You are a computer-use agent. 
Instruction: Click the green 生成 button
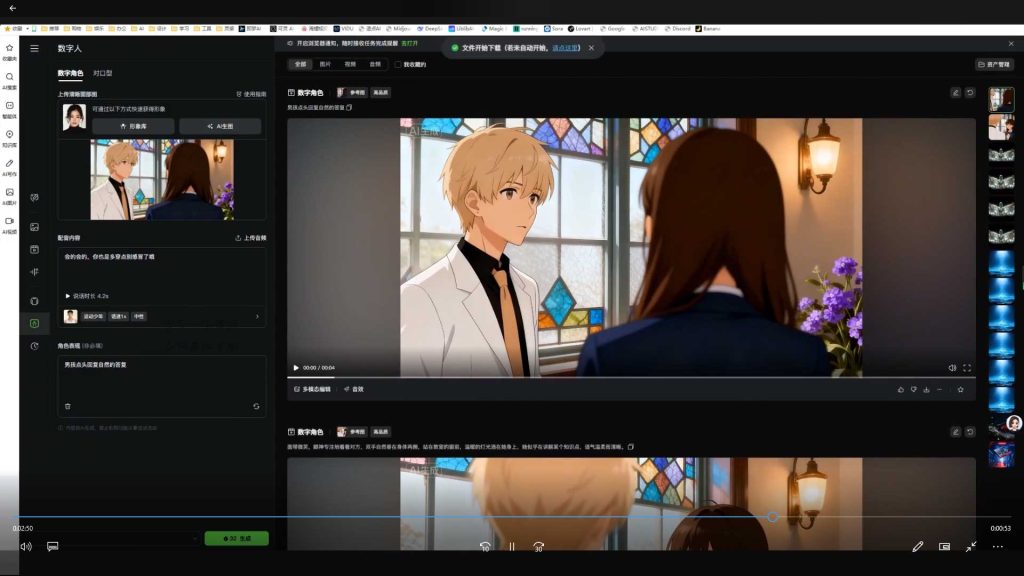point(236,538)
